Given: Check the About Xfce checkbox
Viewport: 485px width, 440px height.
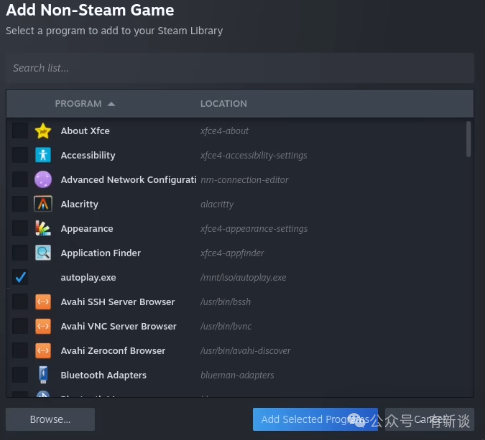Looking at the screenshot, I should (x=20, y=131).
